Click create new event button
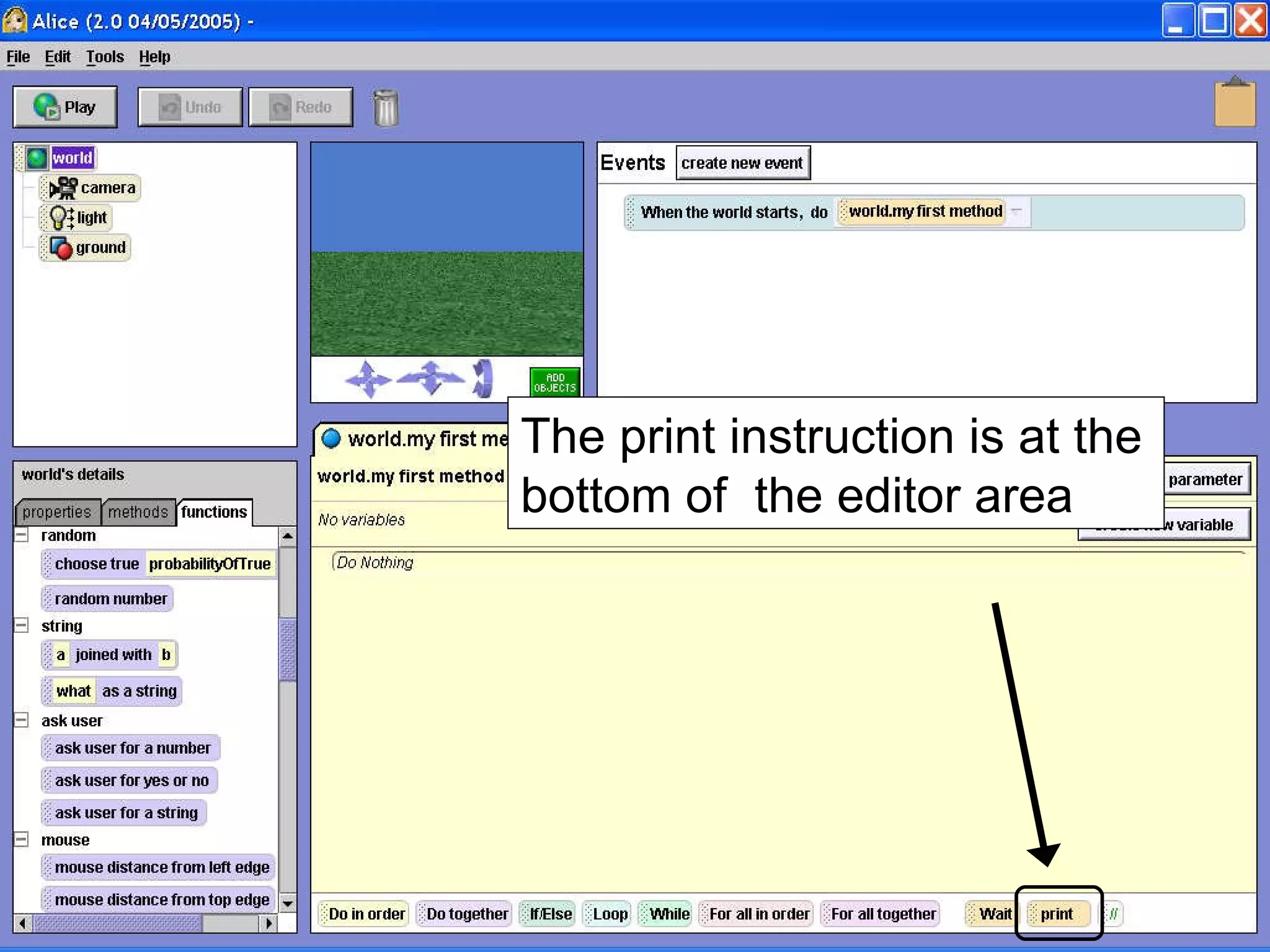This screenshot has height=952, width=1270. (x=743, y=163)
